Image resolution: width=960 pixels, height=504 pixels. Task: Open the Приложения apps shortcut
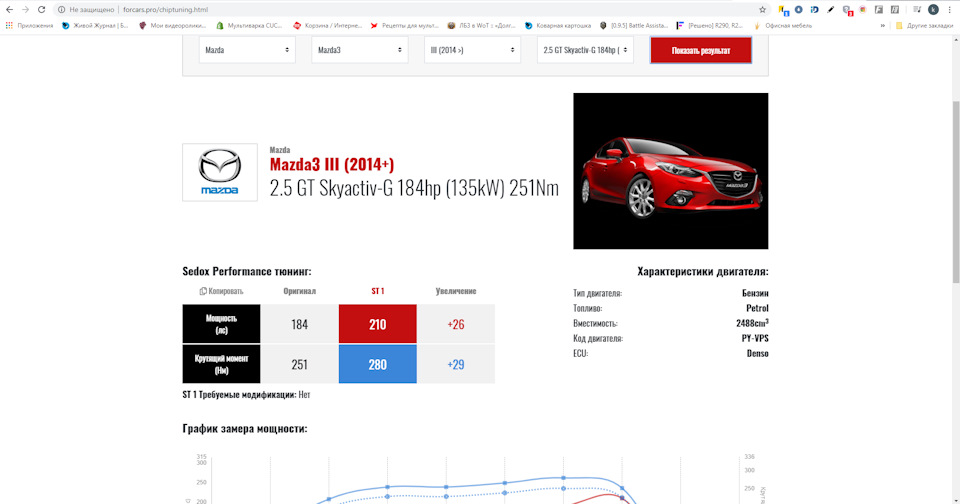click(29, 26)
